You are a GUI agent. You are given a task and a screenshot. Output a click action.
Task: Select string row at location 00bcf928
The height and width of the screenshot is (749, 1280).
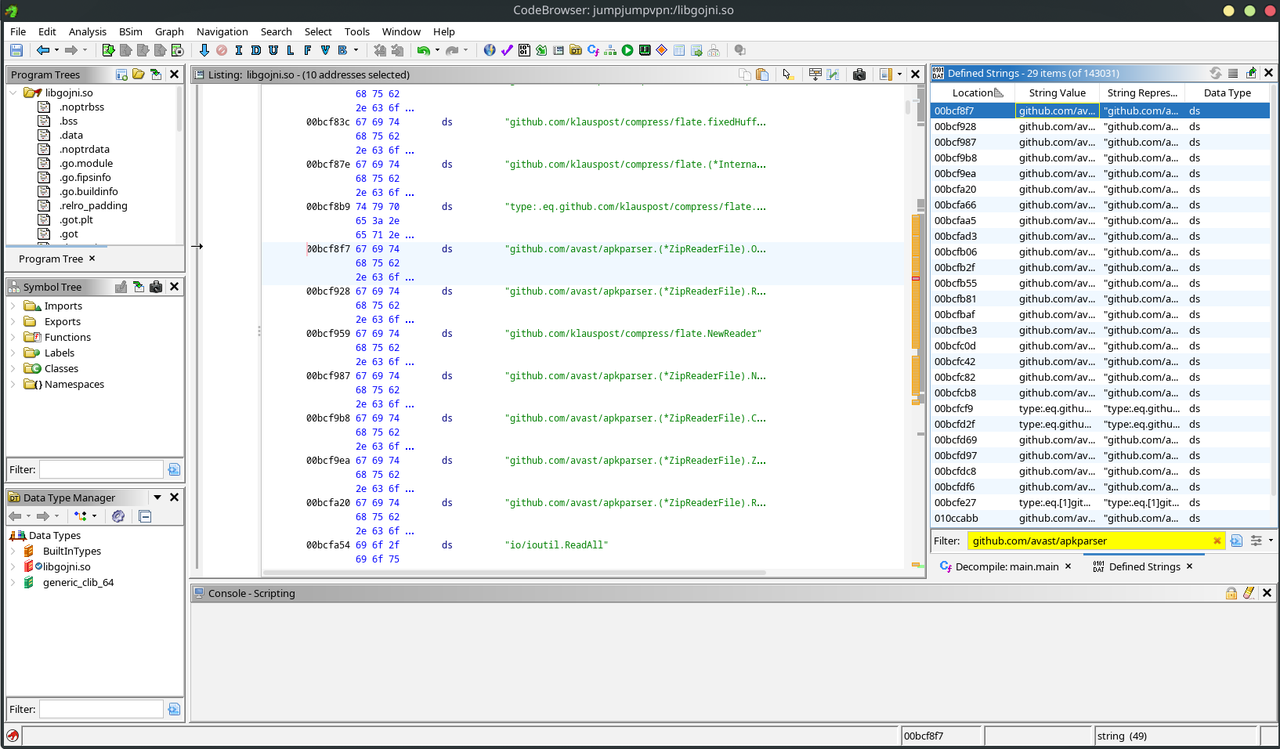point(1101,126)
